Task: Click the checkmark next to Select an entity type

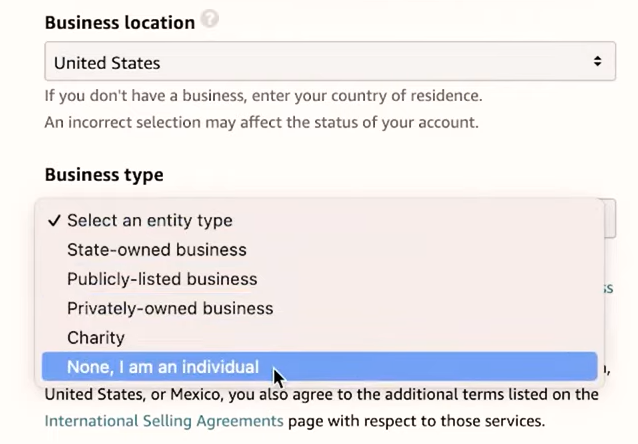Action: pyautogui.click(x=54, y=221)
